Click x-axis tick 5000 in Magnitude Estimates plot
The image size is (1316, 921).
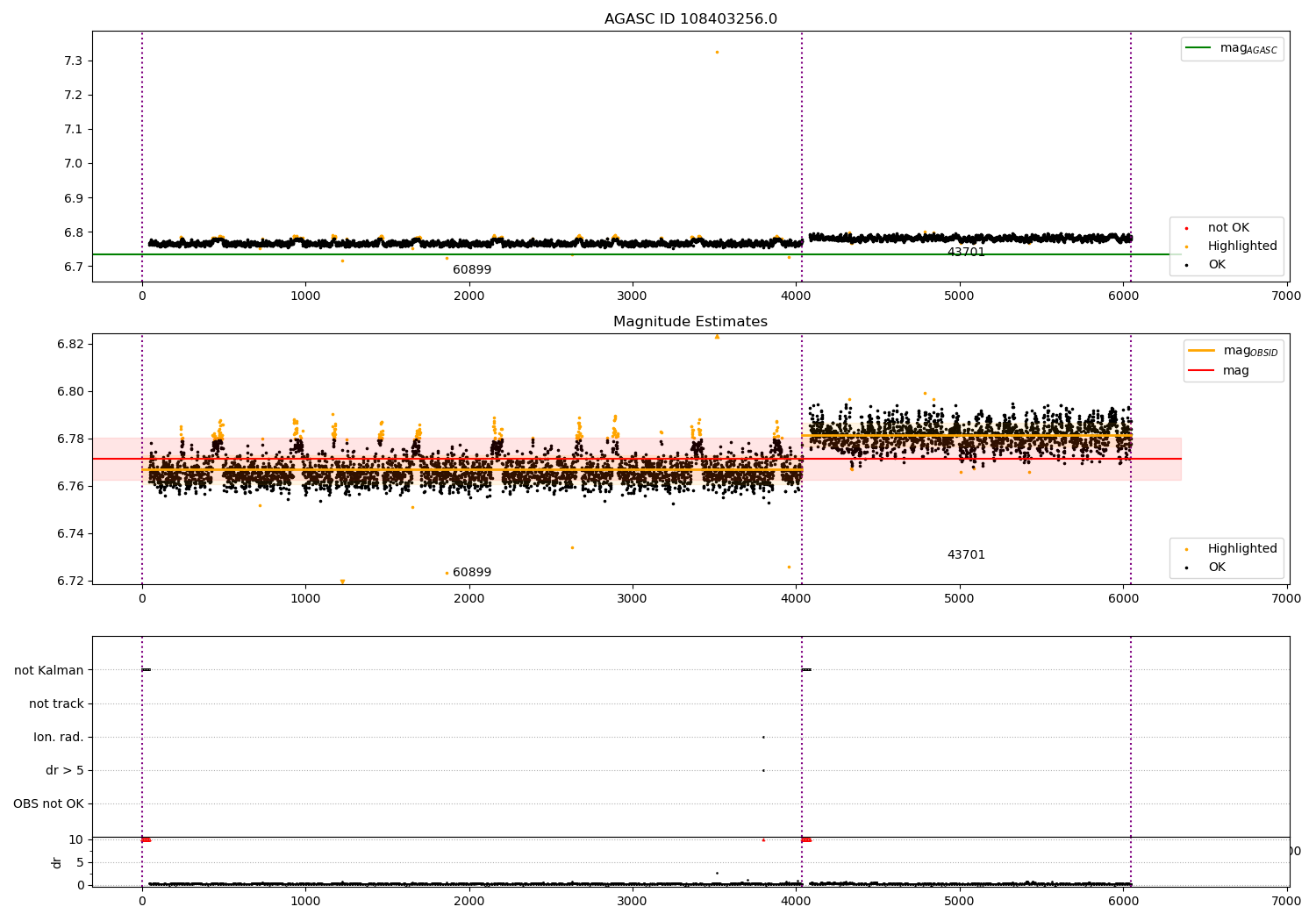pos(960,599)
